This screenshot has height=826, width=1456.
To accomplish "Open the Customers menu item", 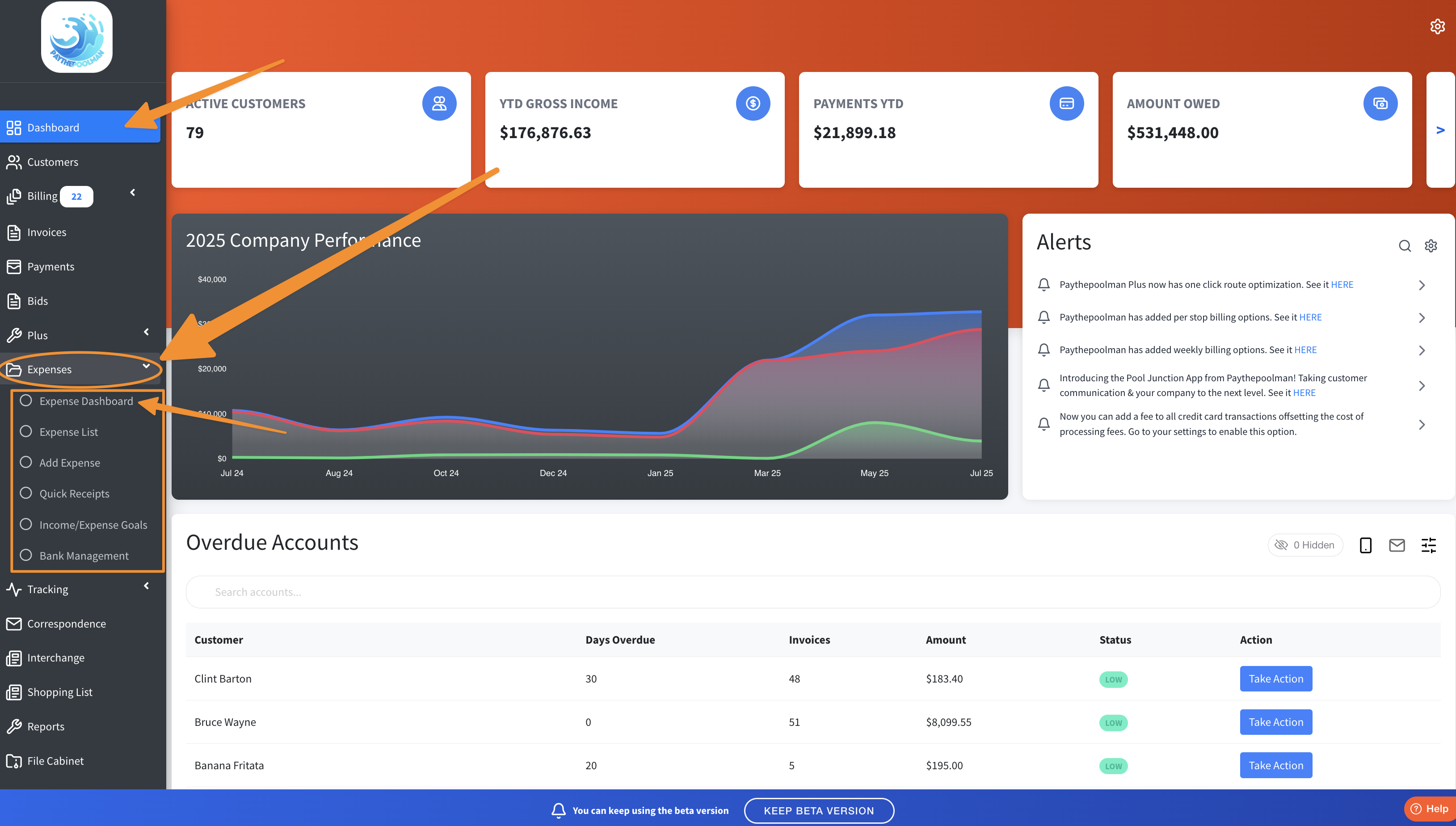I will pos(52,162).
